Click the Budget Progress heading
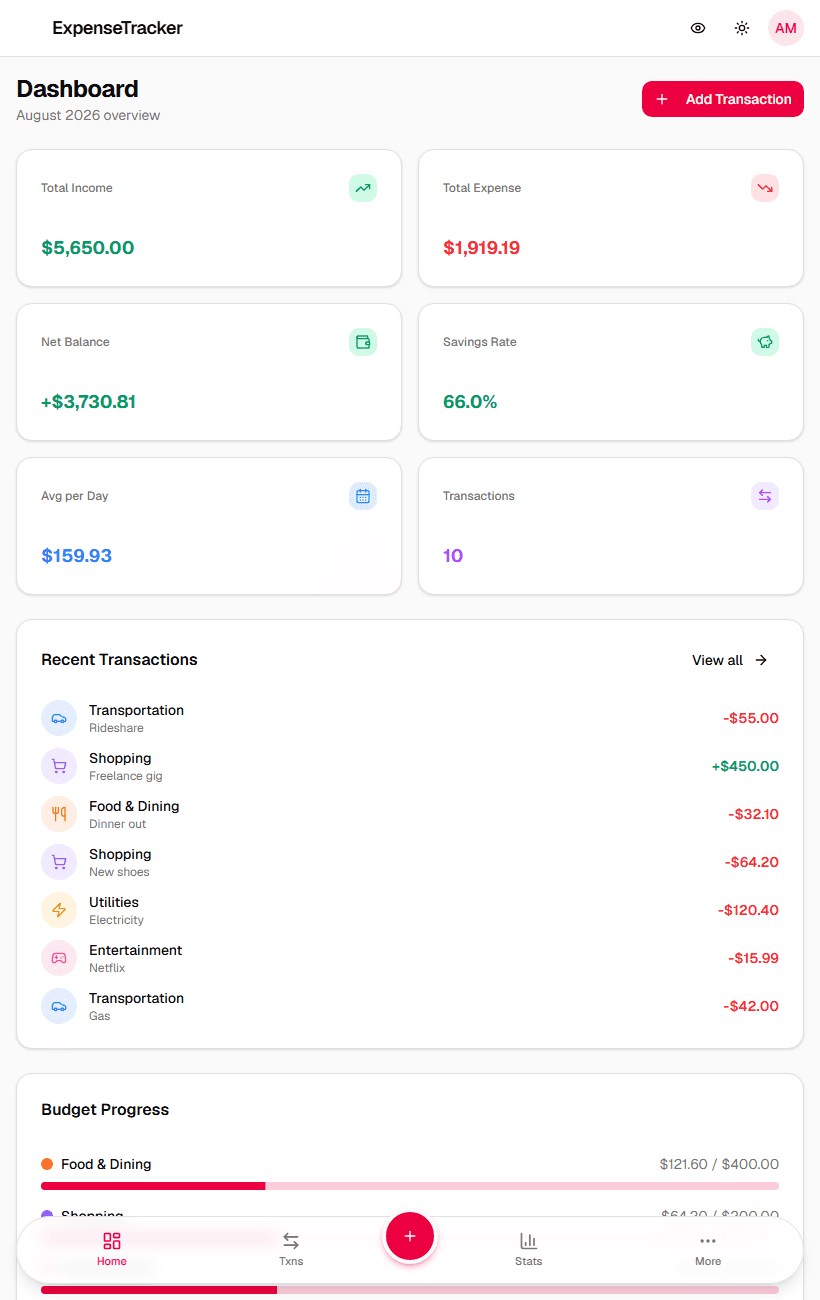Viewport: 820px width, 1300px height. coord(105,1110)
